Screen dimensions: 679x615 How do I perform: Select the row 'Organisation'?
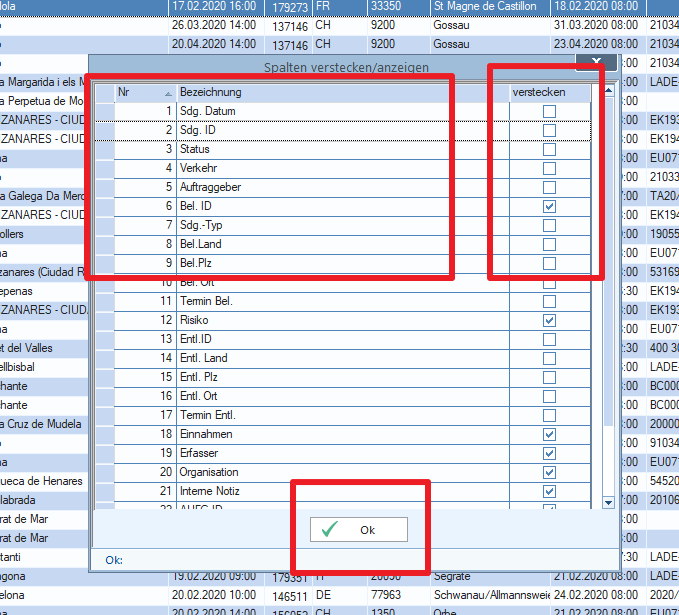[x=343, y=473]
